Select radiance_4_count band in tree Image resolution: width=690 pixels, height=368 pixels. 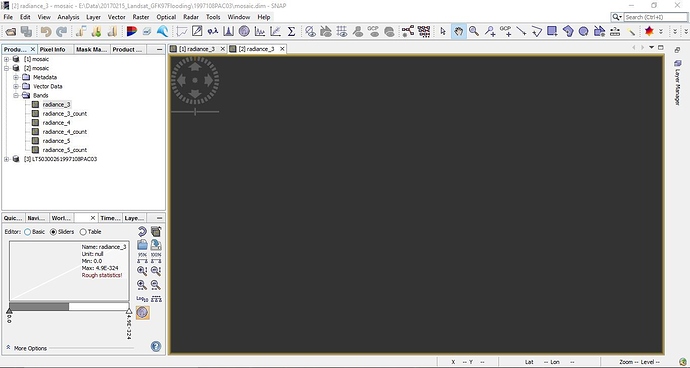click(64, 132)
